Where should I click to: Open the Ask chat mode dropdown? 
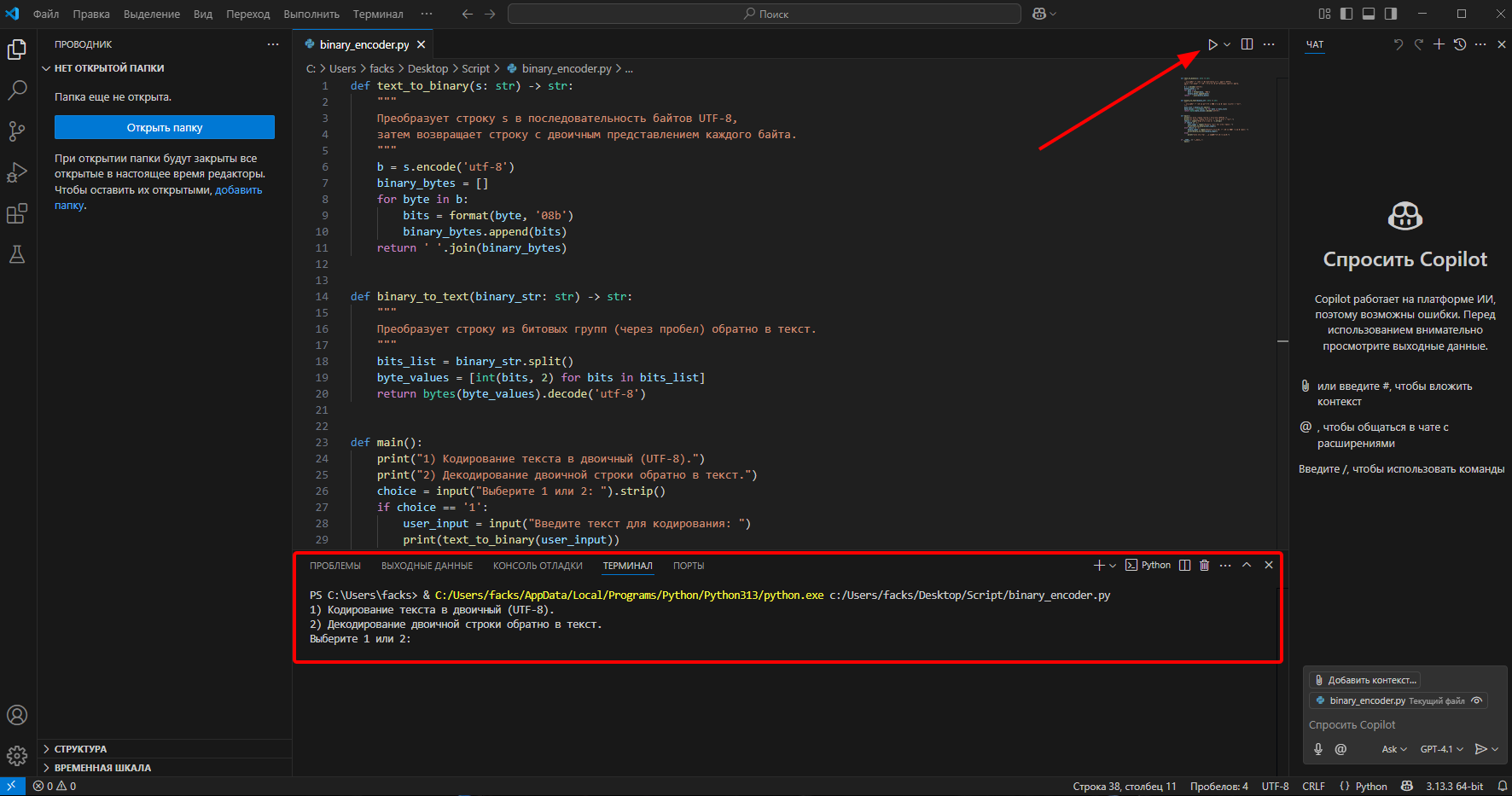[1394, 749]
